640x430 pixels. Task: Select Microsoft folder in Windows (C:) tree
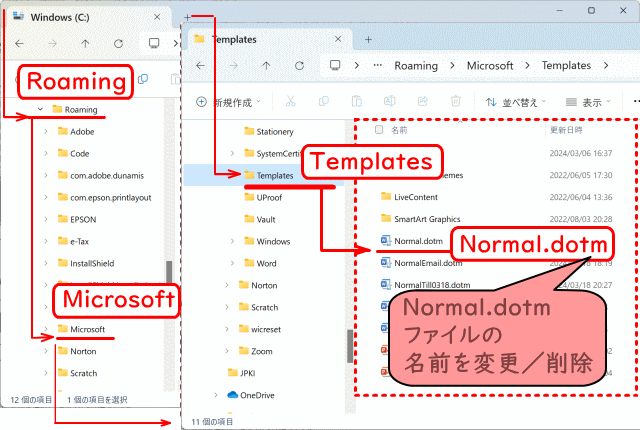[x=81, y=329]
